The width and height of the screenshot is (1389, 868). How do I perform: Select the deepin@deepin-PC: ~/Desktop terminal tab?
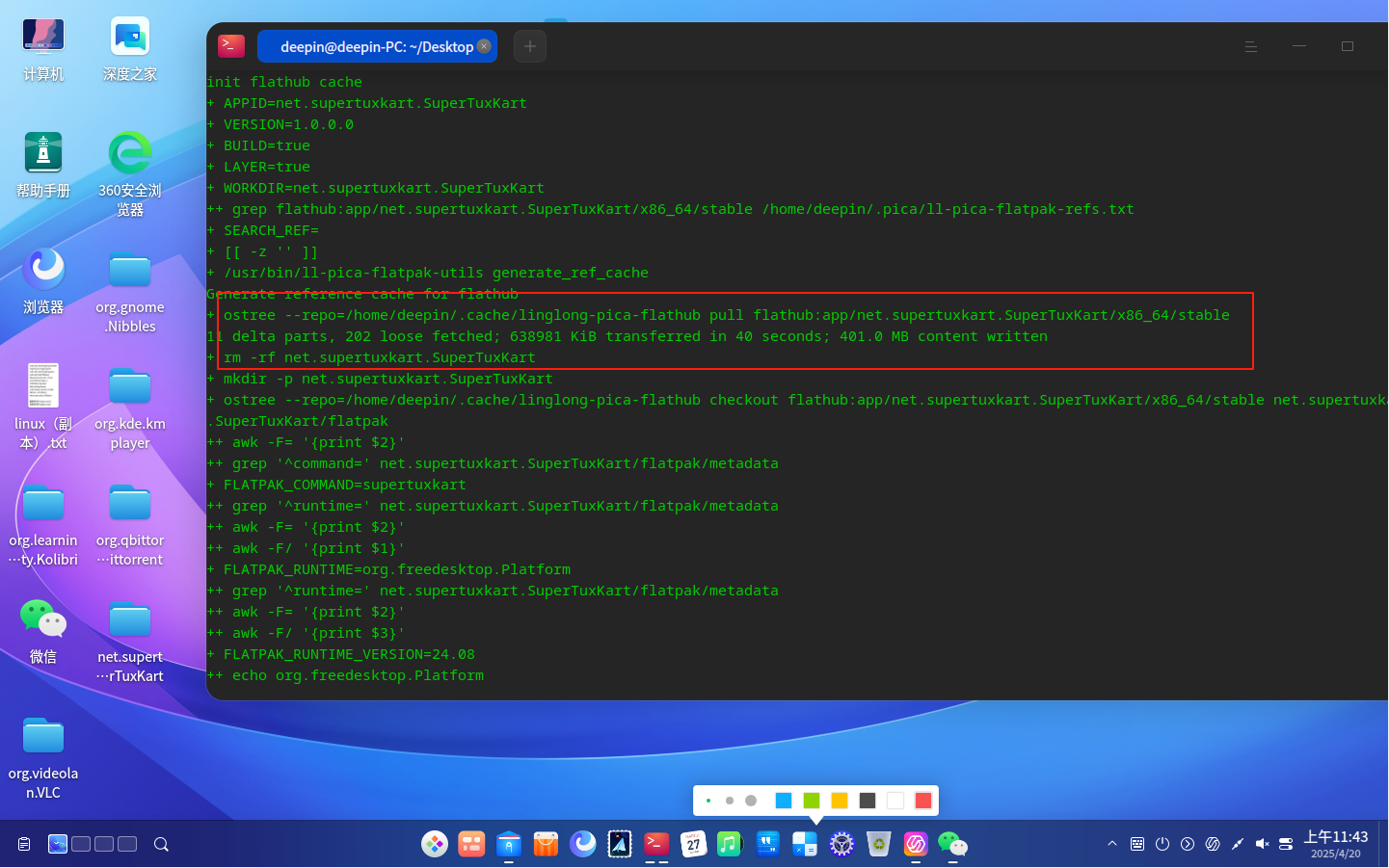click(x=377, y=46)
